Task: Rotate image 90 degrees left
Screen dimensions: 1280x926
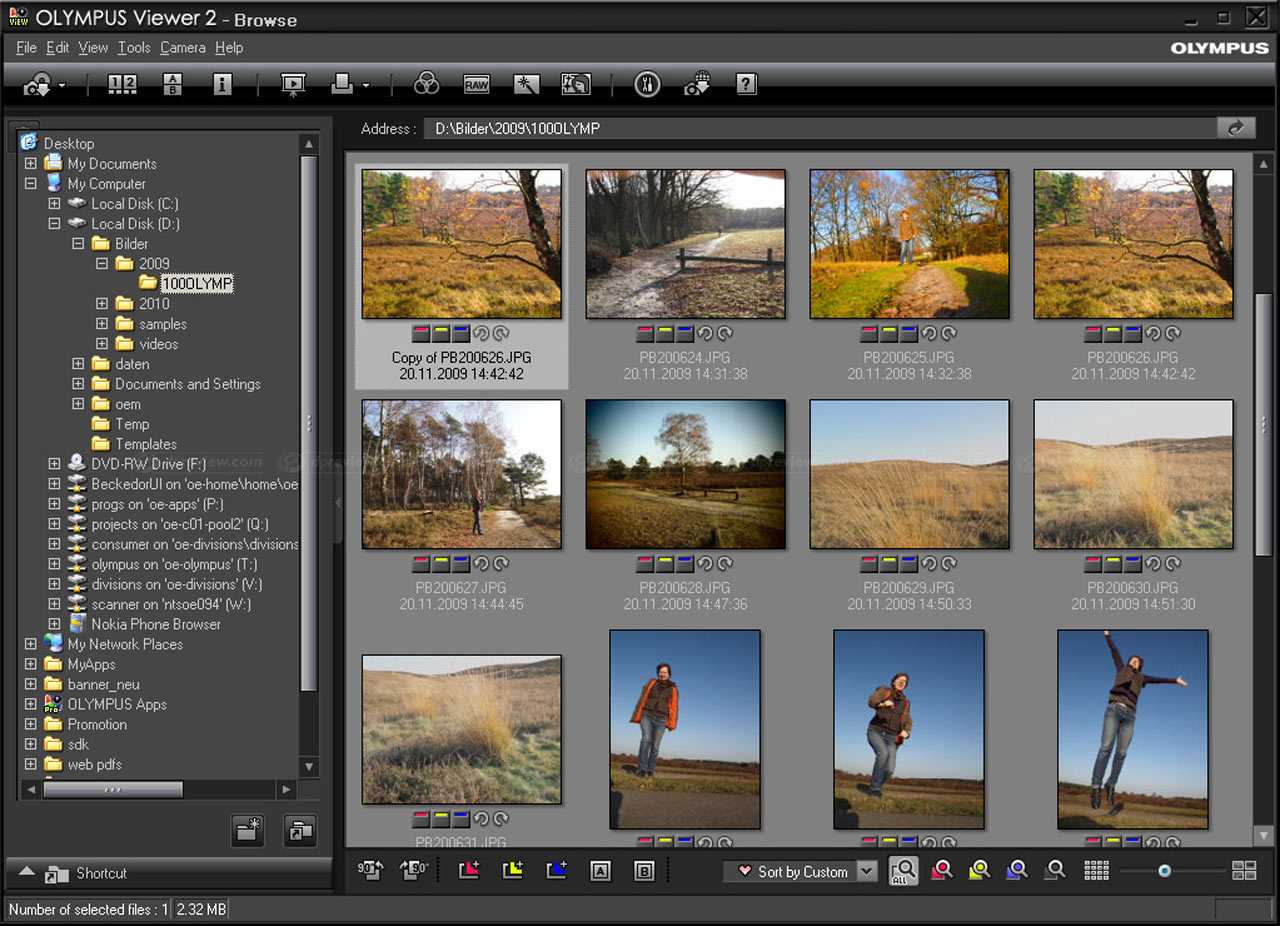Action: pyautogui.click(x=370, y=871)
